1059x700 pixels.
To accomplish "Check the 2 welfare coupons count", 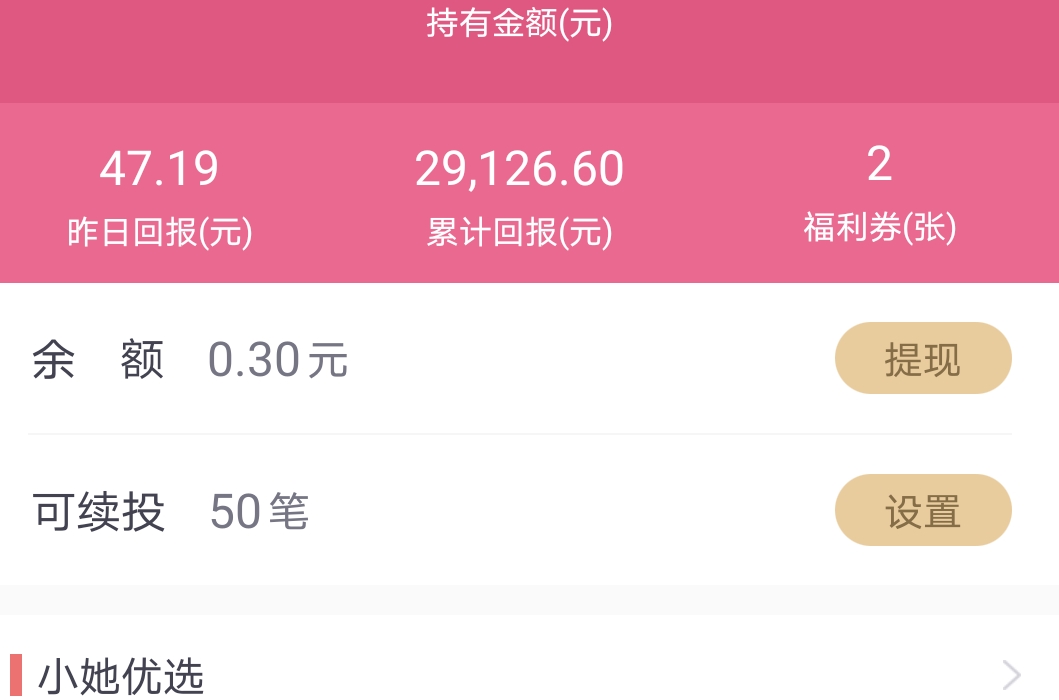I will click(879, 164).
